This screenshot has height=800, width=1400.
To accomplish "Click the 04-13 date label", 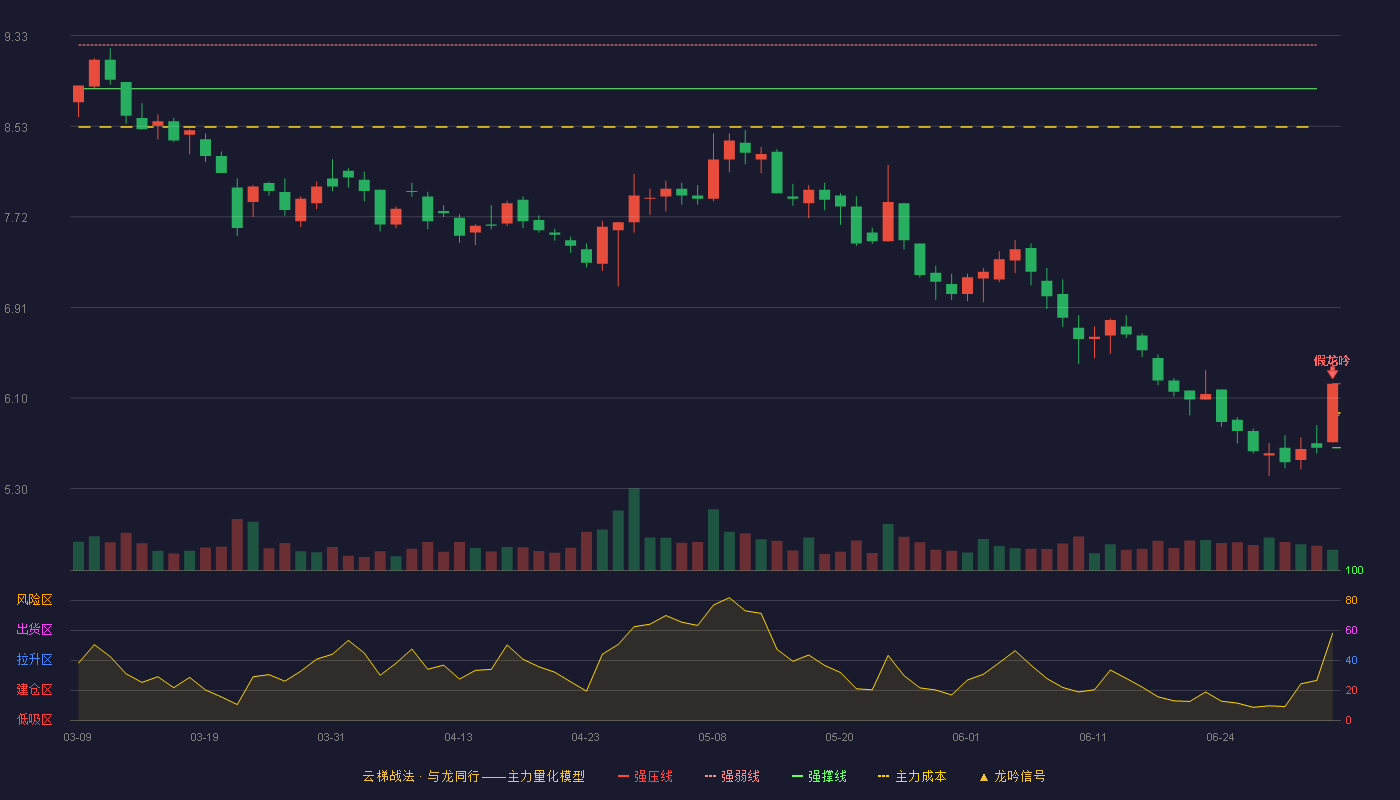I will click(458, 737).
